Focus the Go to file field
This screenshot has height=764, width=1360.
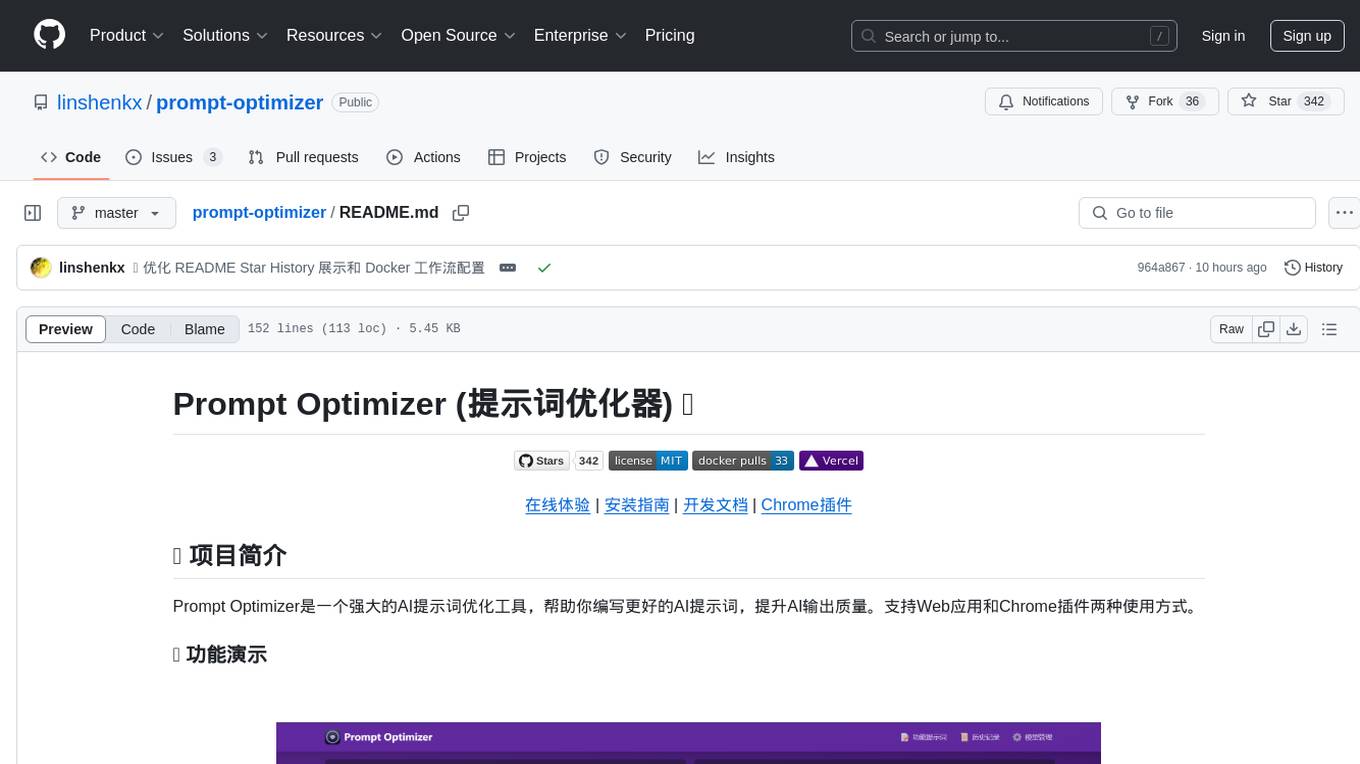point(1197,213)
